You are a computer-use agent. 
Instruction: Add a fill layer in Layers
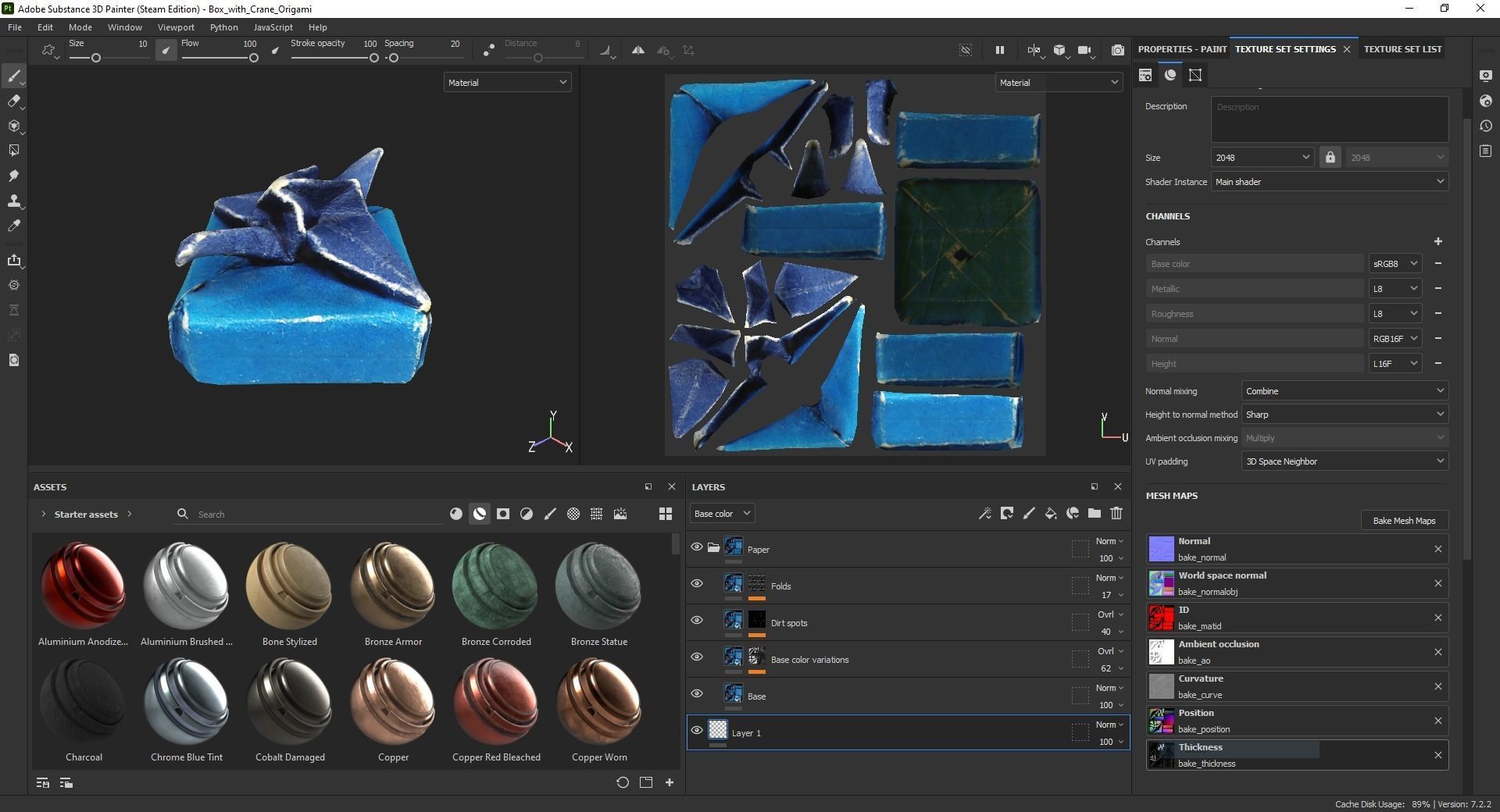tap(1051, 513)
